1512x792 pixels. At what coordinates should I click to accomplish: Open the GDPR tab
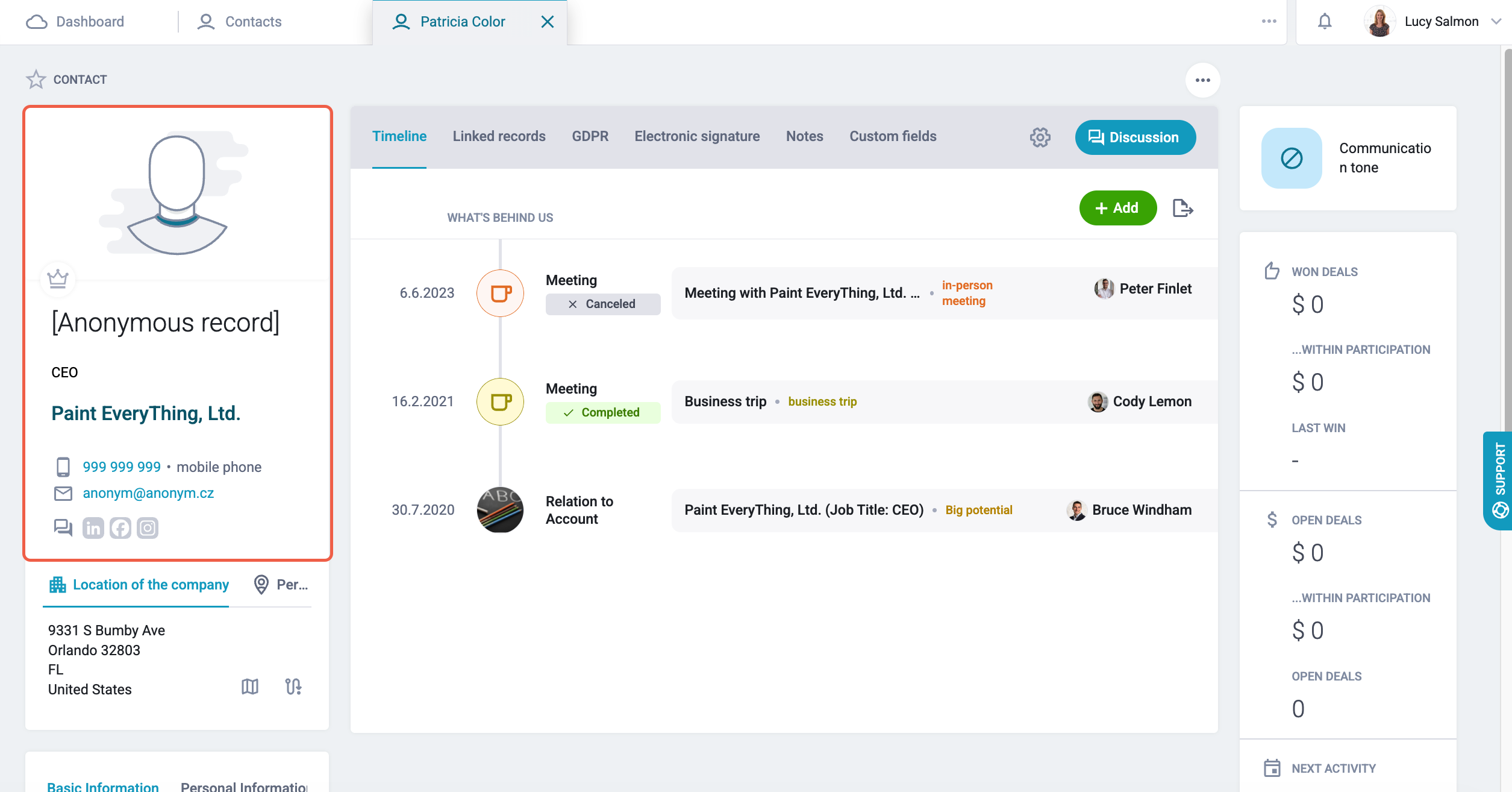point(590,137)
